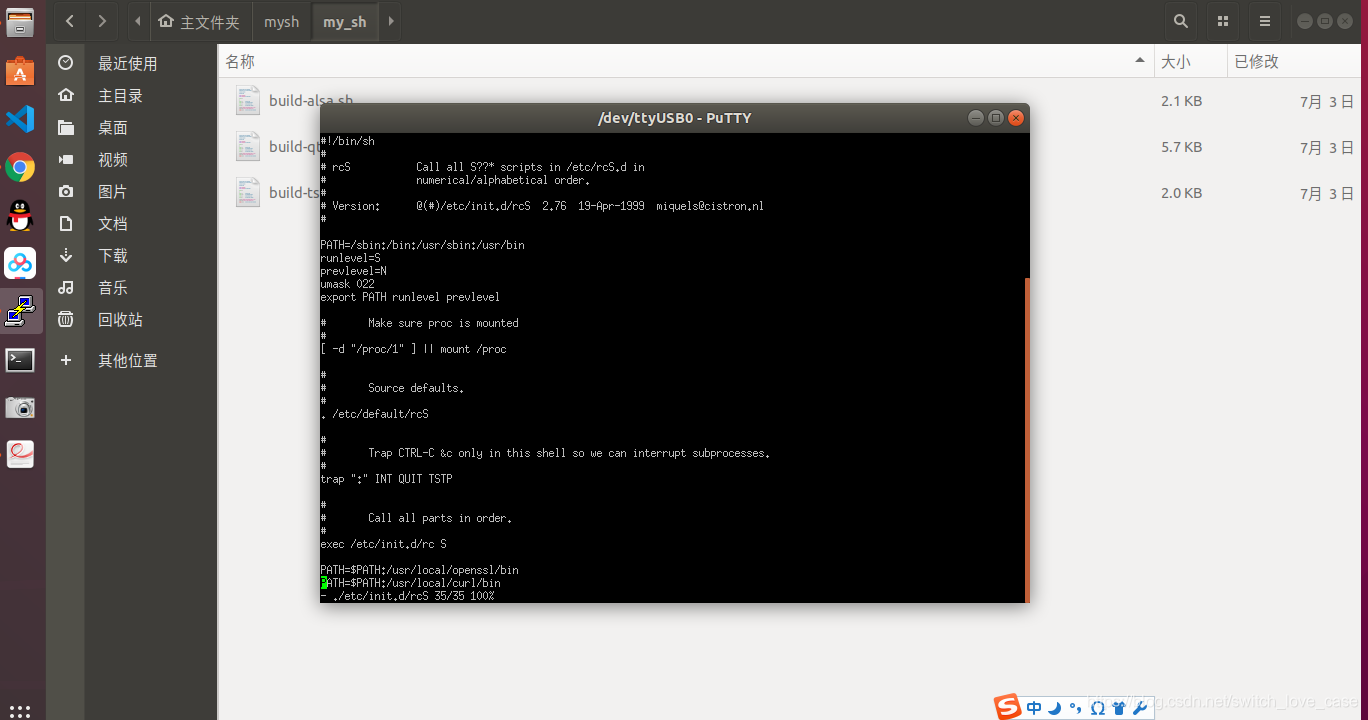Sort files by the Name column header
The height and width of the screenshot is (720, 1368).
click(686, 61)
